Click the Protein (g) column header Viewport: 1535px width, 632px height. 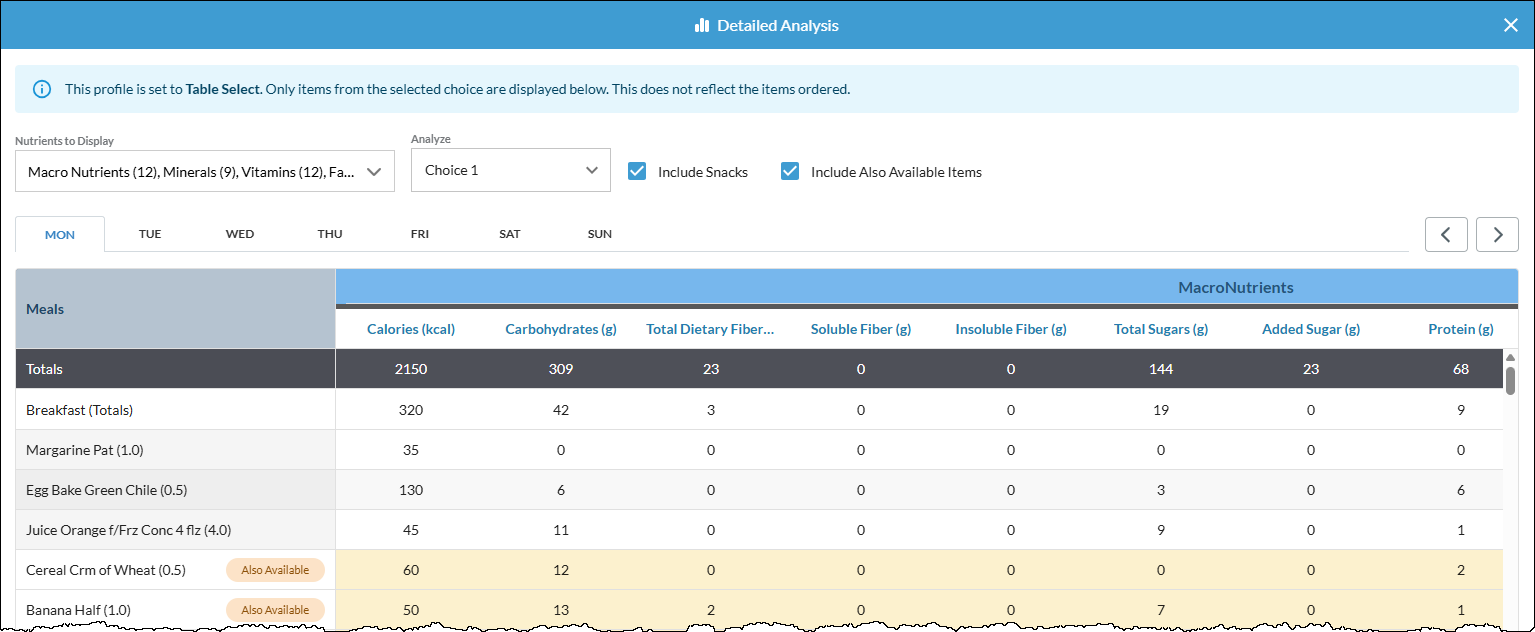(1461, 329)
